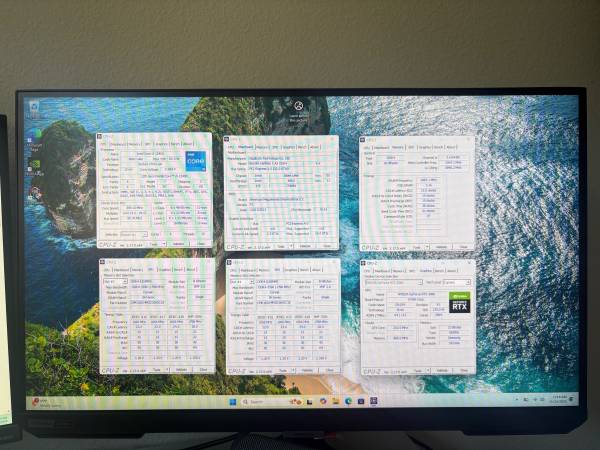
Task: Click the Intel Core logo in the CPU window
Action: [x=193, y=161]
